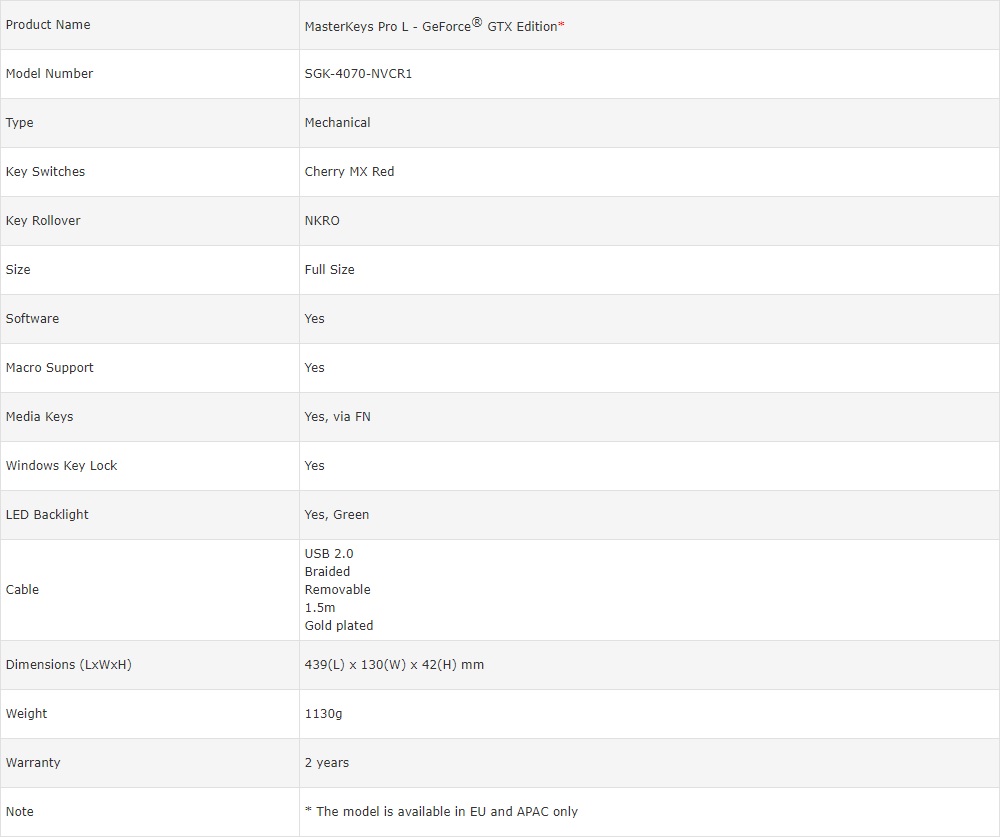The height and width of the screenshot is (837, 1002).
Task: Click the Cherry MX Red value
Action: pos(349,172)
